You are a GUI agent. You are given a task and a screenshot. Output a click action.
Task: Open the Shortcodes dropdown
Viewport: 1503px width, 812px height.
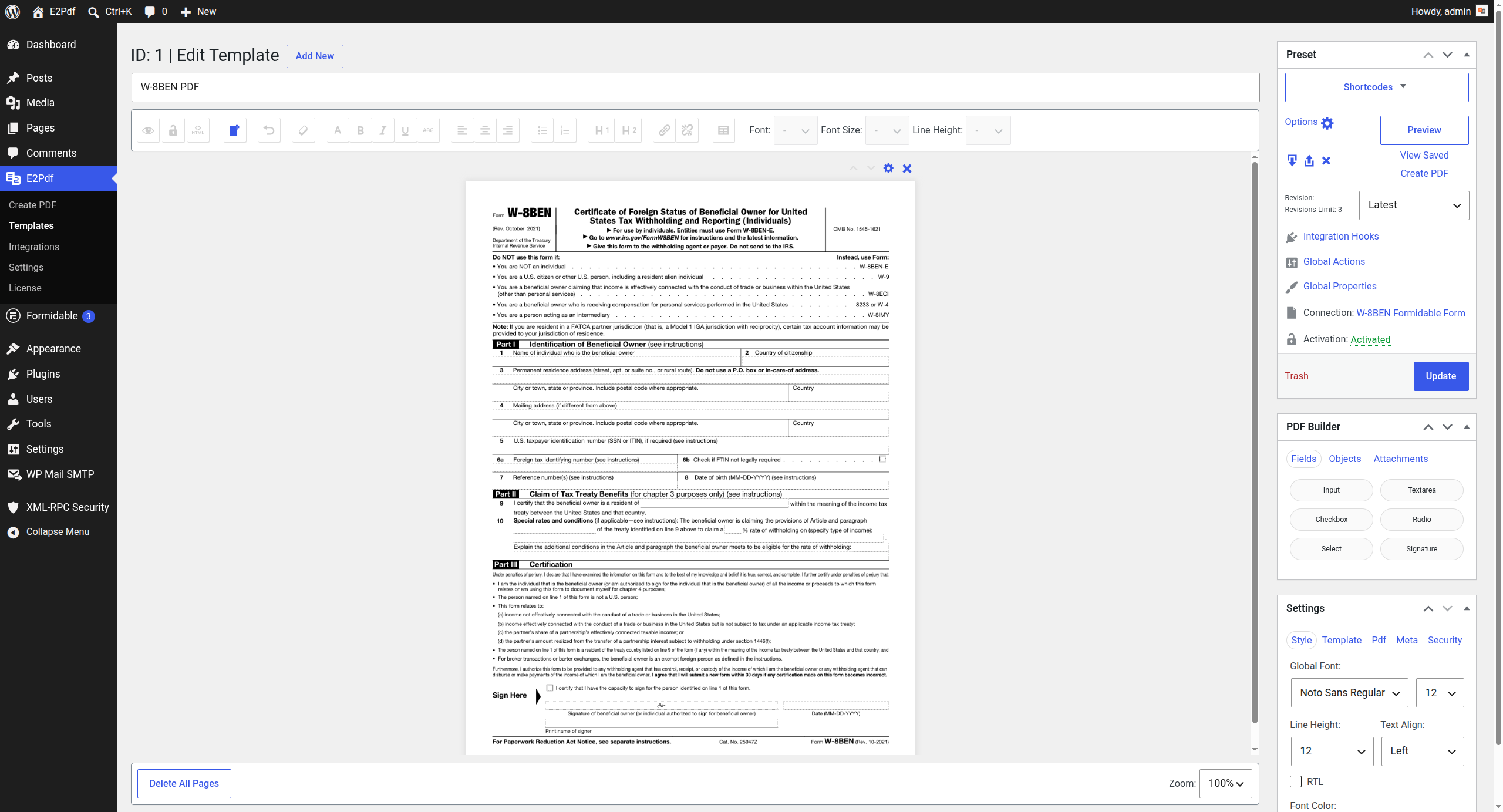pos(1376,87)
